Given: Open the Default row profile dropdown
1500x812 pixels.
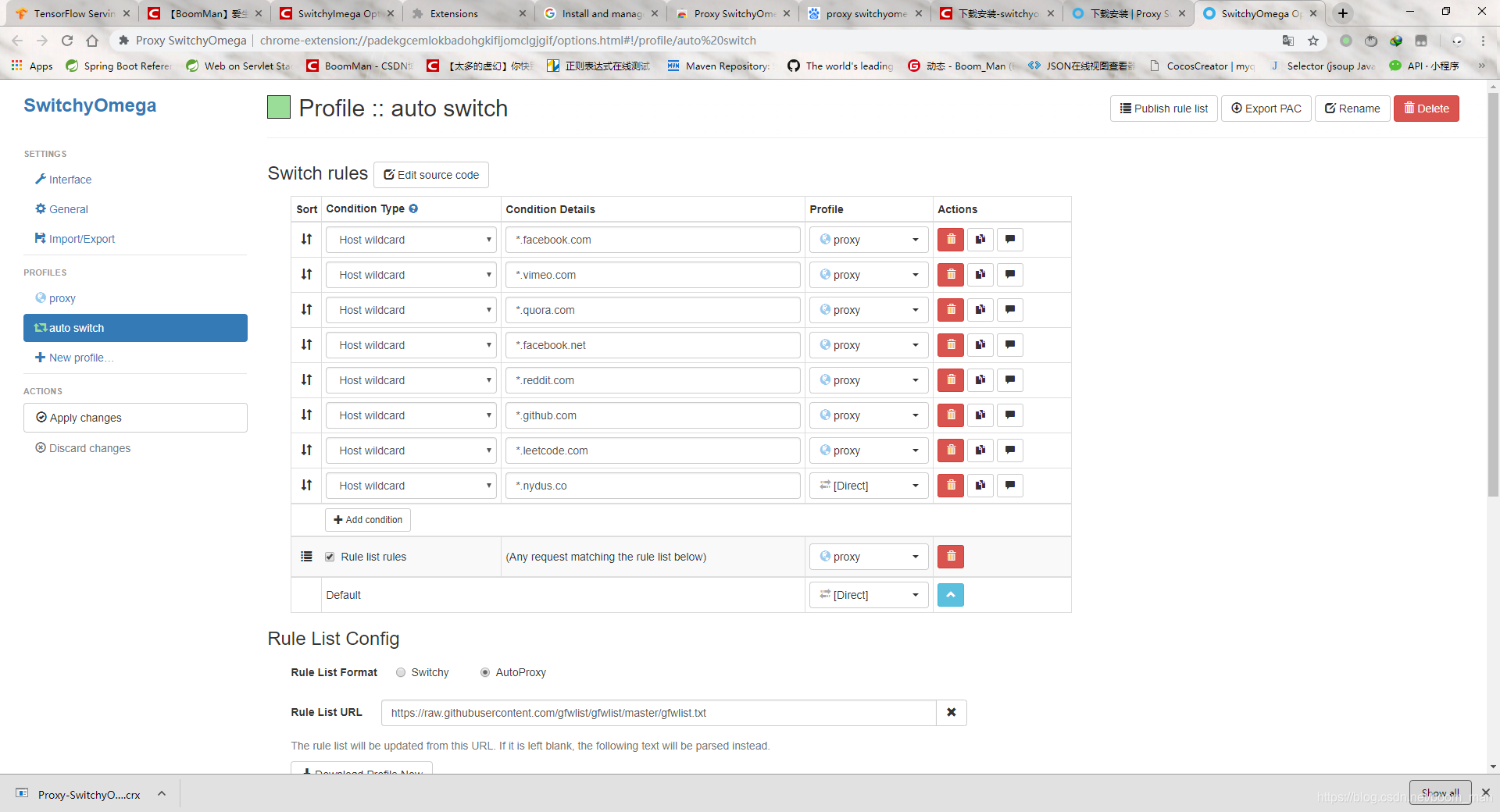Looking at the screenshot, I should pyautogui.click(x=869, y=595).
